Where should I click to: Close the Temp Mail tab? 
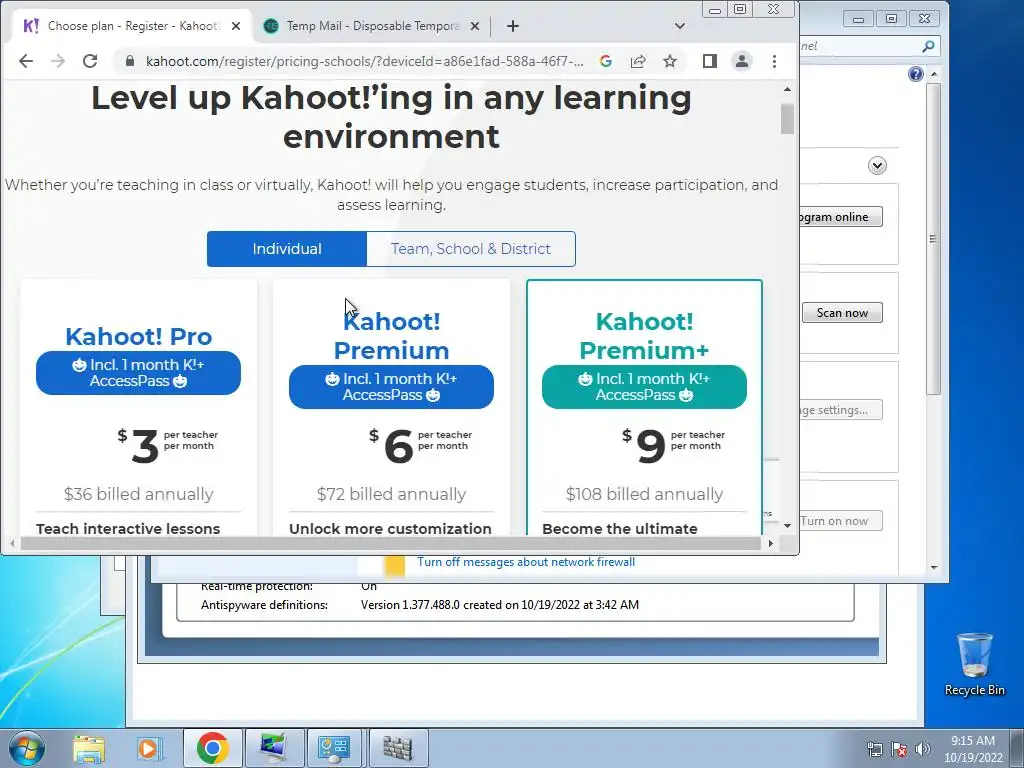[x=475, y=26]
